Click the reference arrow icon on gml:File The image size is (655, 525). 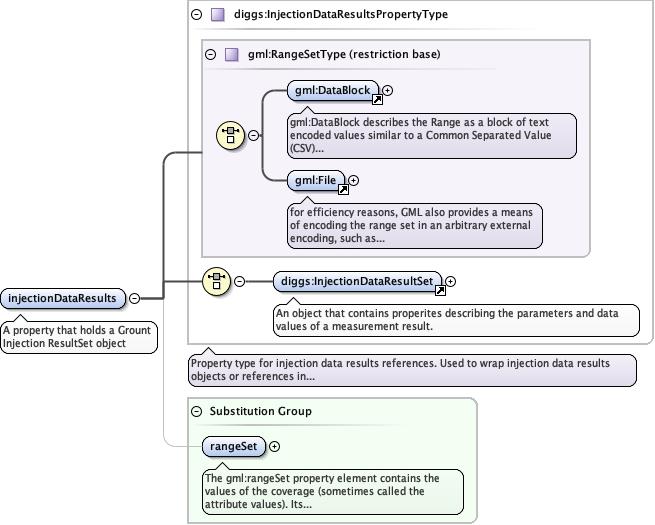pyautogui.click(x=341, y=189)
